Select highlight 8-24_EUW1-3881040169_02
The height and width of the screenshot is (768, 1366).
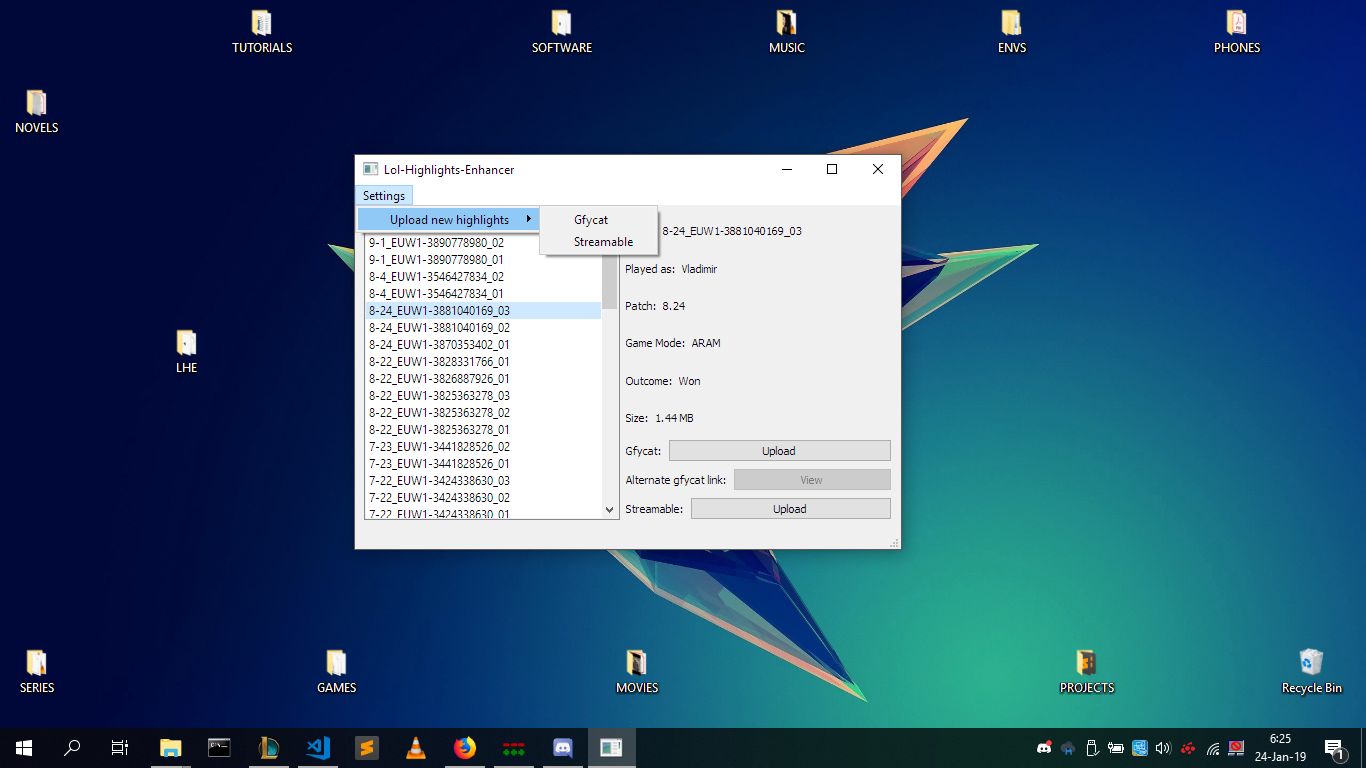click(x=483, y=328)
